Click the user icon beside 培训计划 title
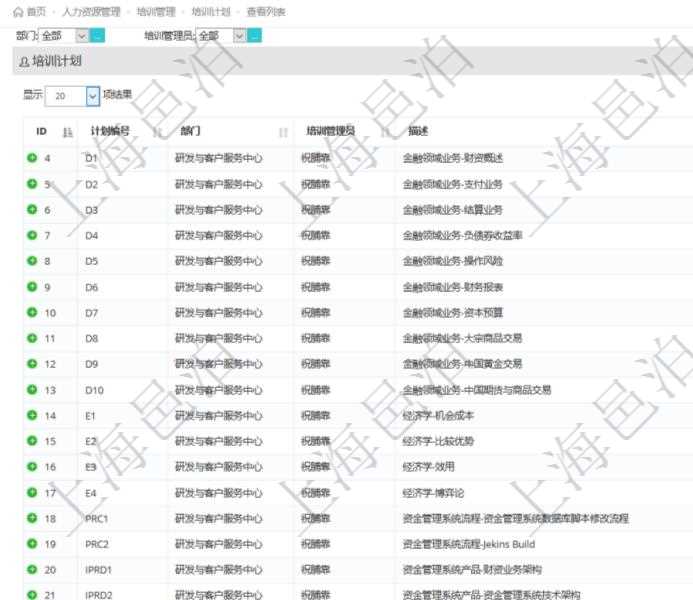693x600 pixels. click(x=24, y=62)
